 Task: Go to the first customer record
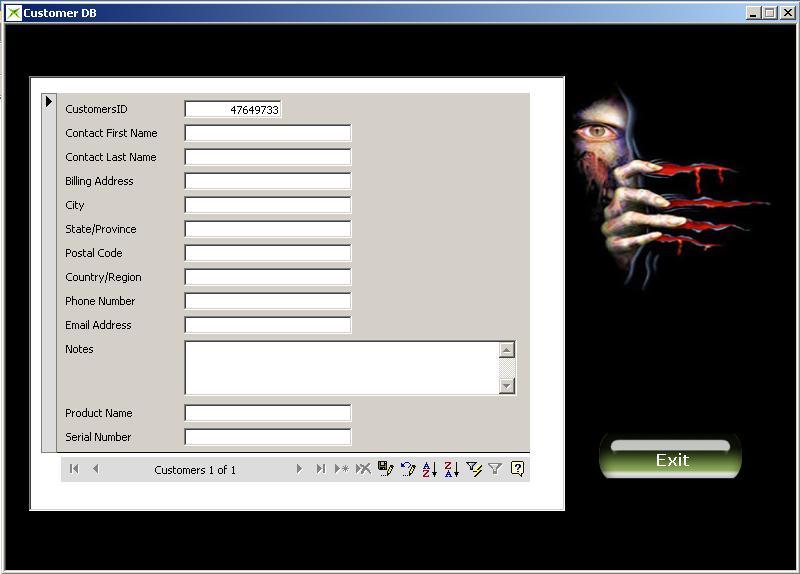[74, 469]
